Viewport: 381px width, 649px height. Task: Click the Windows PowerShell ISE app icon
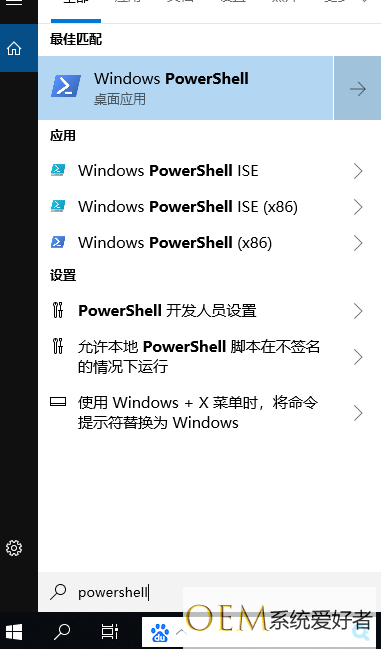coord(58,171)
